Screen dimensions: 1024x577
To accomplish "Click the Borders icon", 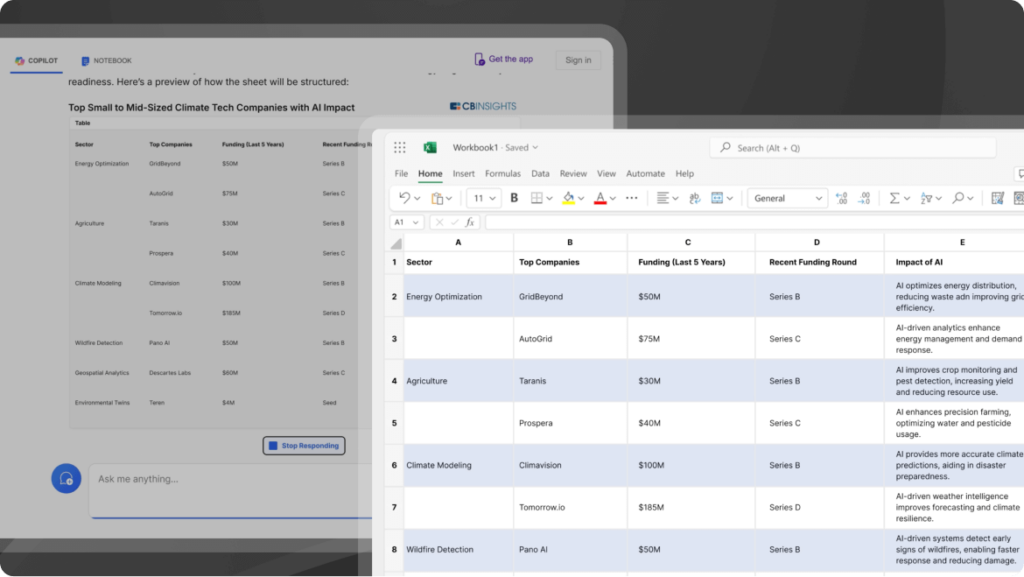I will pyautogui.click(x=537, y=198).
